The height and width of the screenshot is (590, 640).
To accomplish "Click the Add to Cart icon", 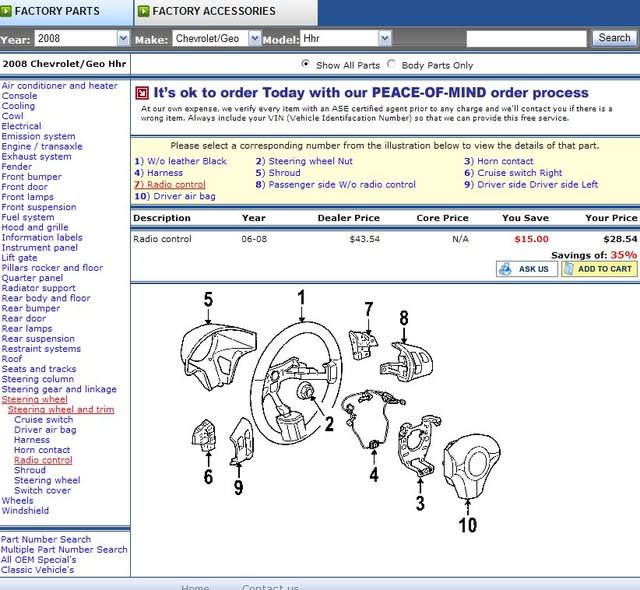I will pyautogui.click(x=569, y=269).
